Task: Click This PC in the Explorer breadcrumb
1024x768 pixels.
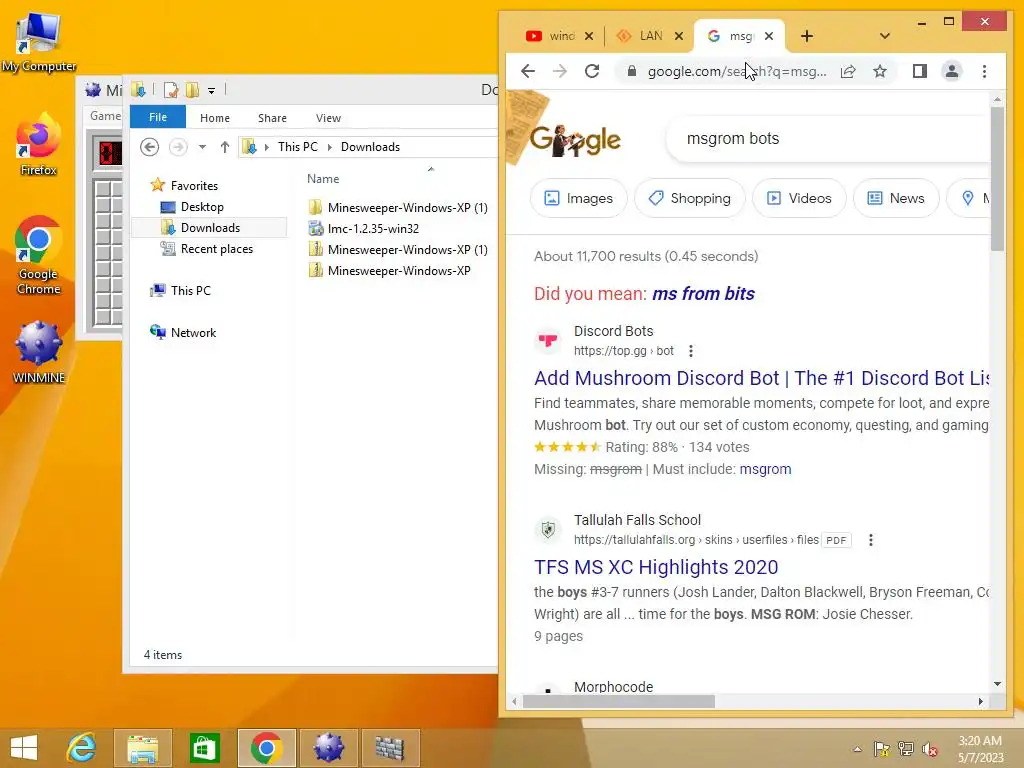Action: [298, 147]
